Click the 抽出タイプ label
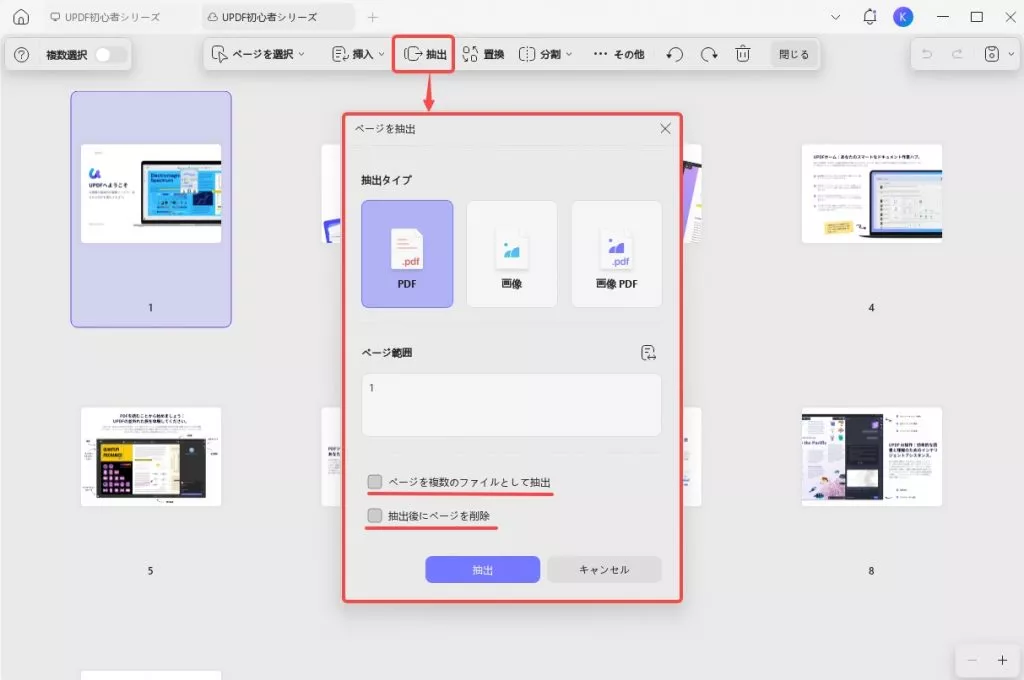1024x680 pixels. [387, 180]
